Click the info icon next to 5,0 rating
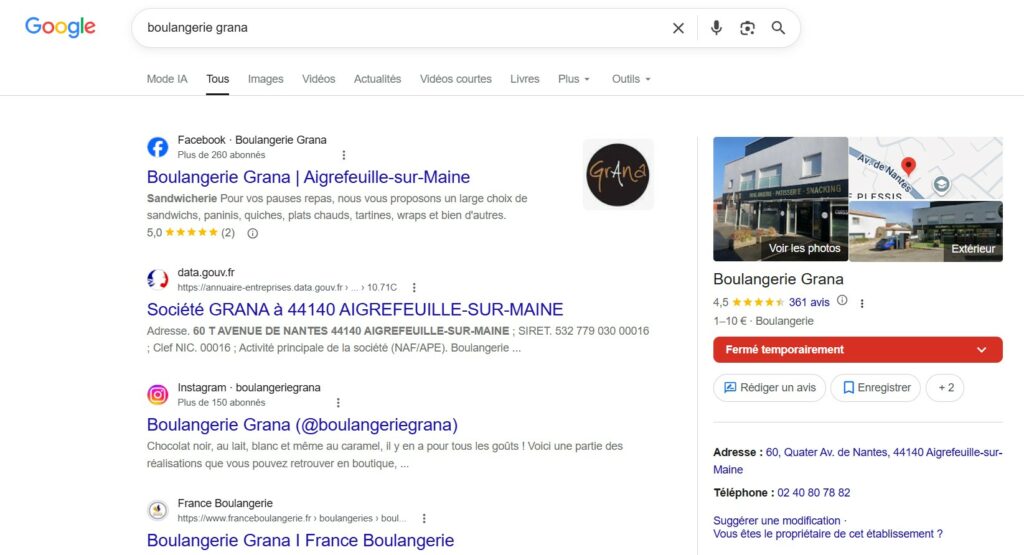This screenshot has width=1024, height=555. pos(253,233)
